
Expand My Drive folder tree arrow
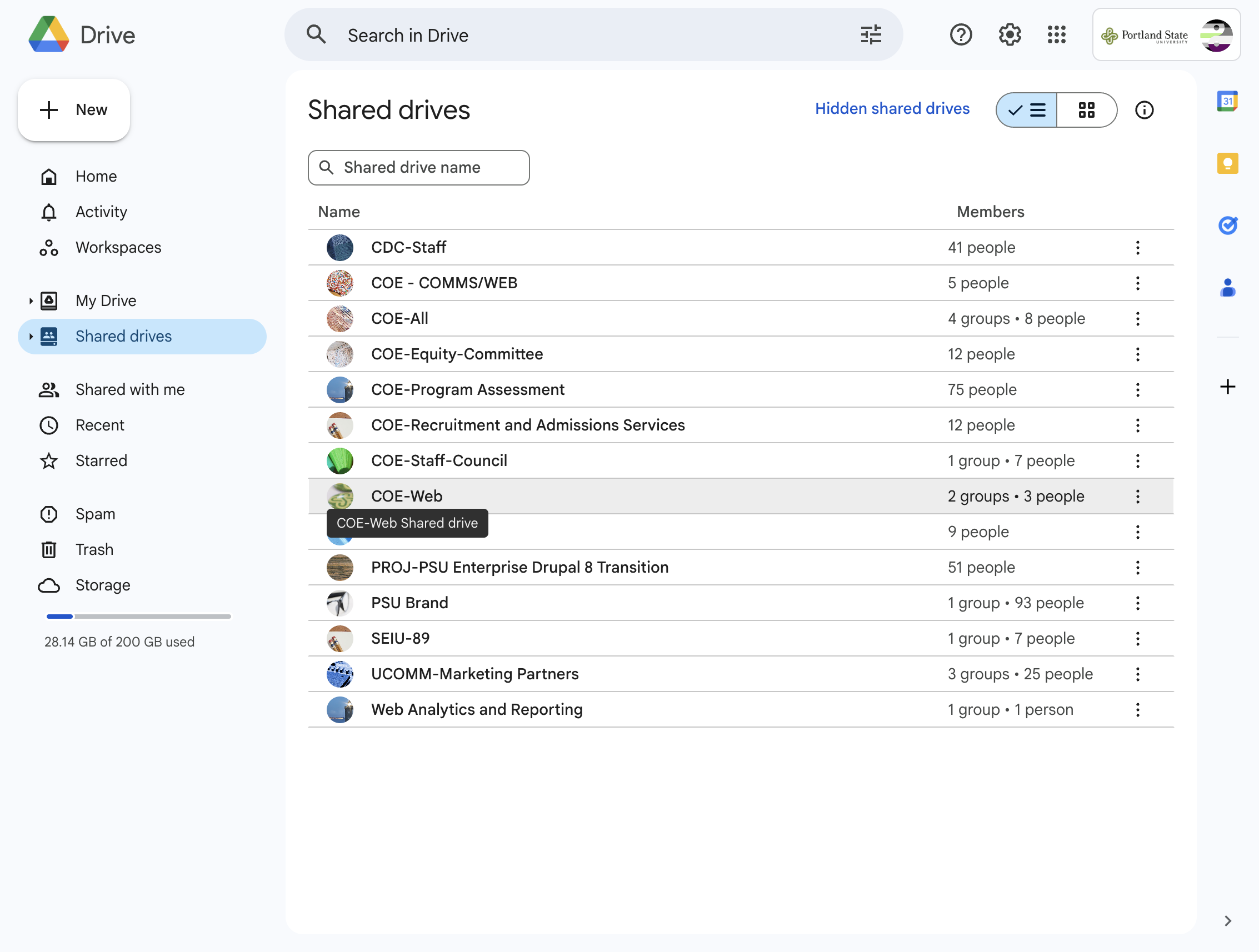click(31, 301)
